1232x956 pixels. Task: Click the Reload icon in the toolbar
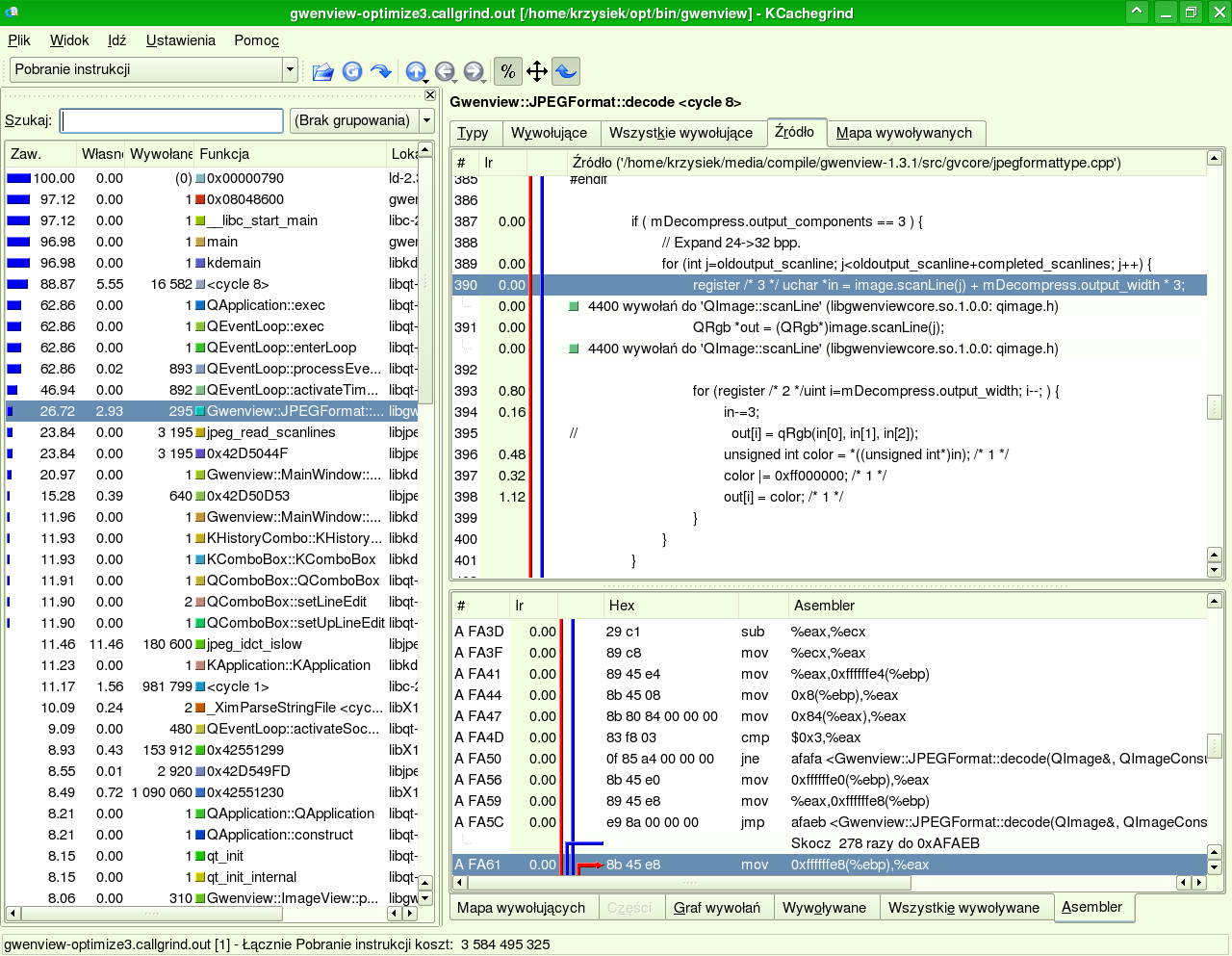point(352,71)
